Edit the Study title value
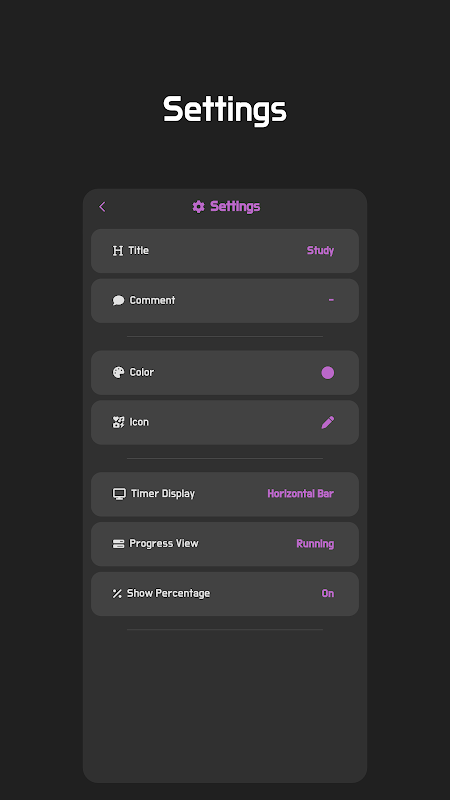 click(x=320, y=251)
